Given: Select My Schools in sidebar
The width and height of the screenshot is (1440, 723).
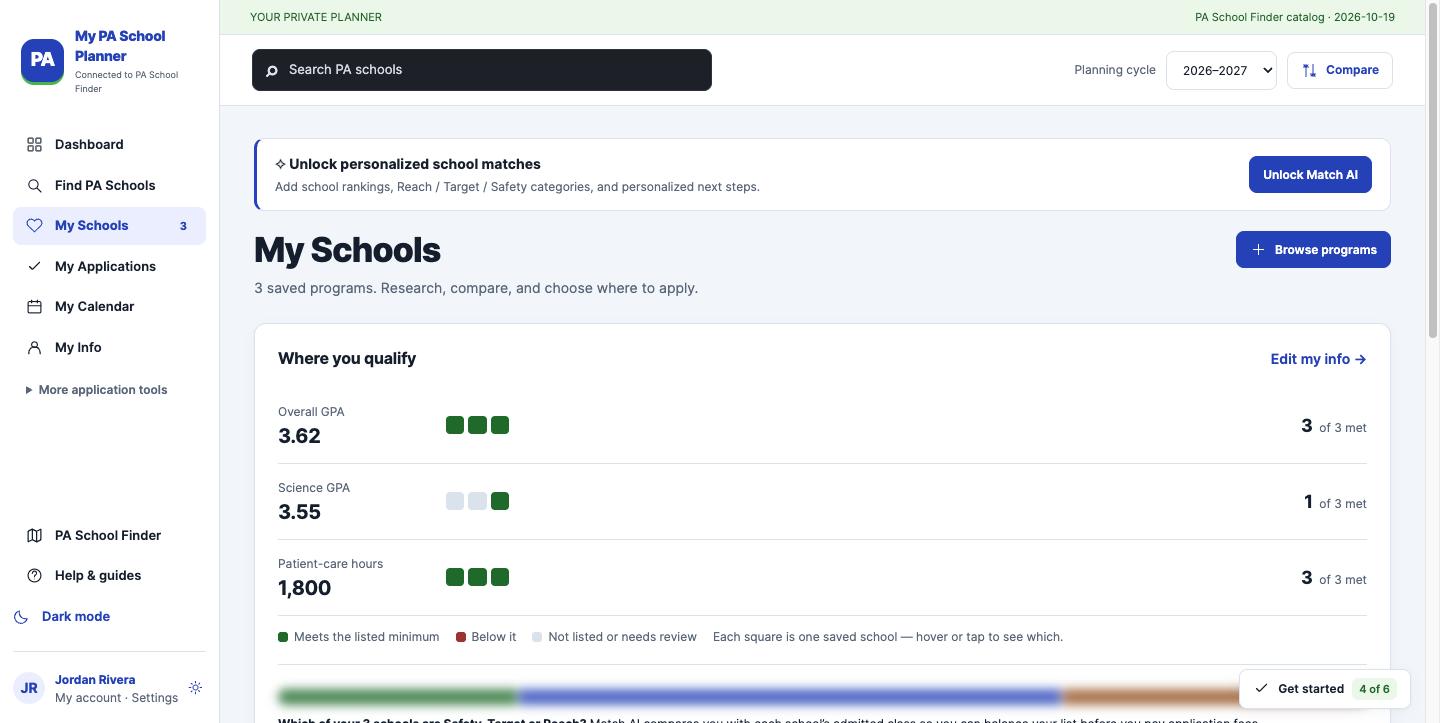Looking at the screenshot, I should point(109,226).
